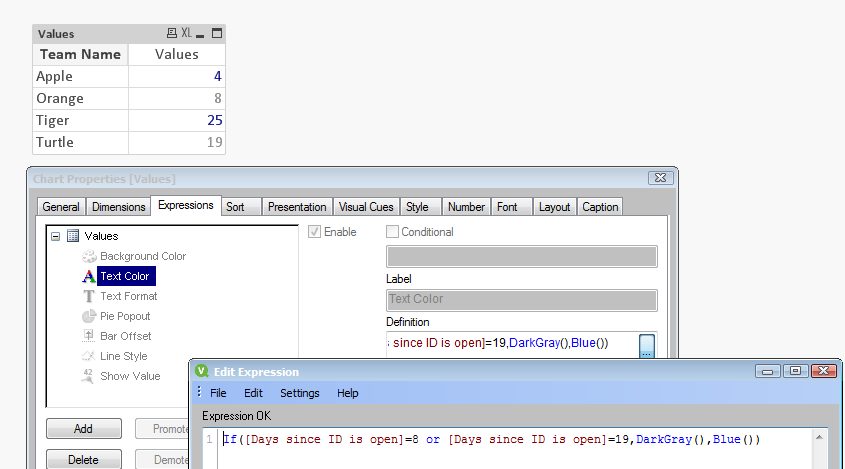Toggle the Enable checkbox

tap(315, 232)
